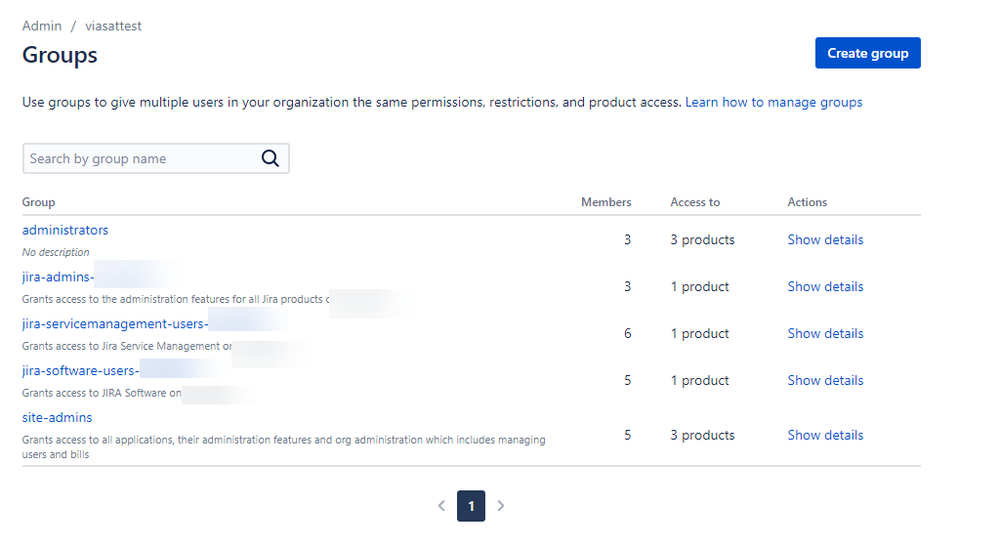999x554 pixels.
Task: Click the Members column header
Action: (x=606, y=202)
